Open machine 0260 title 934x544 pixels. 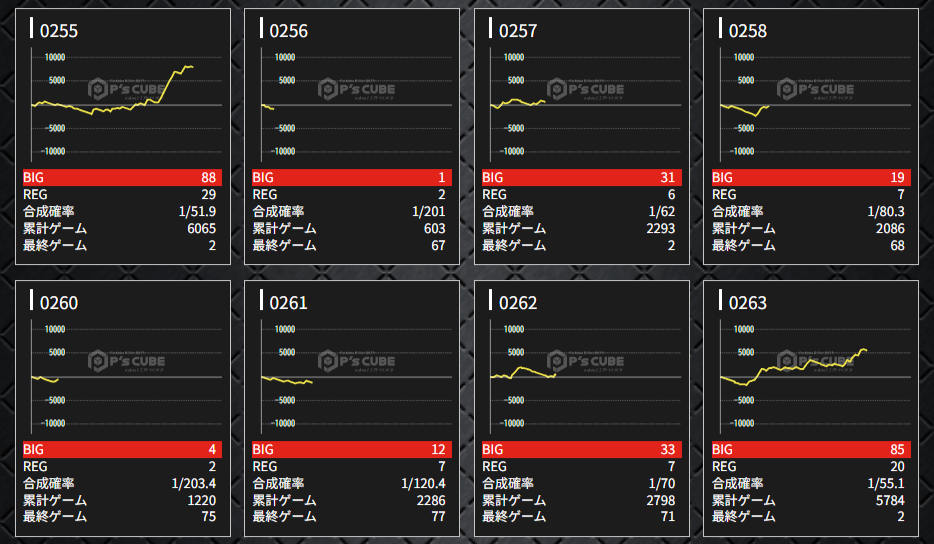[x=59, y=303]
